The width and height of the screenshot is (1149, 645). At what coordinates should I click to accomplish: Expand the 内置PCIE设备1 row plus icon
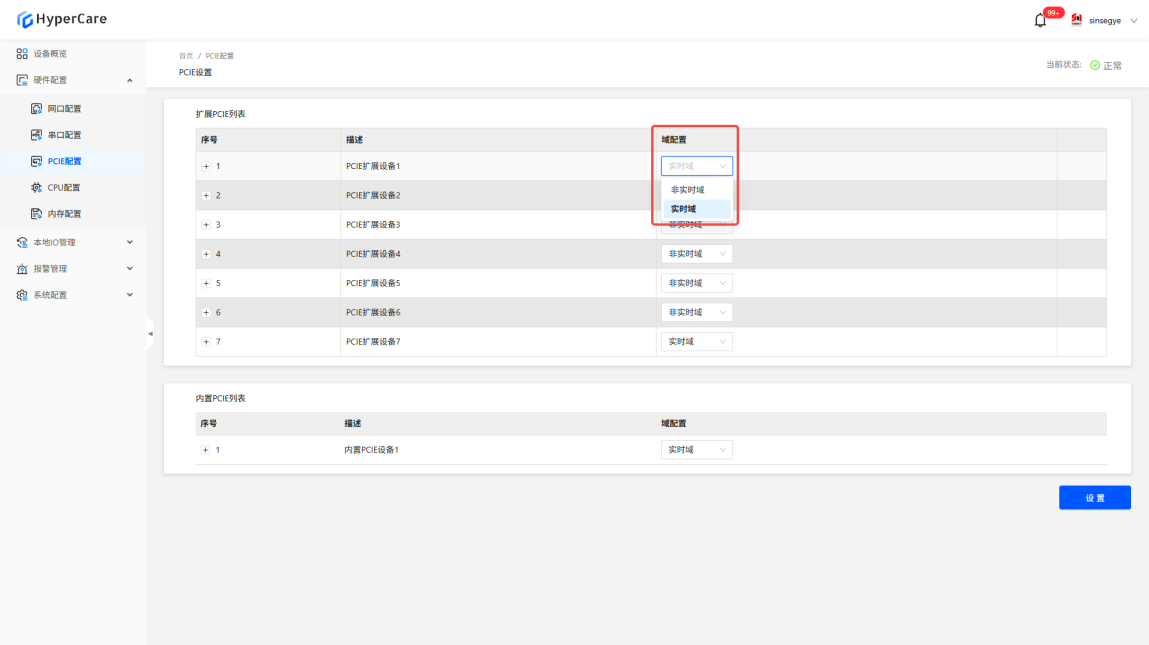tap(205, 450)
